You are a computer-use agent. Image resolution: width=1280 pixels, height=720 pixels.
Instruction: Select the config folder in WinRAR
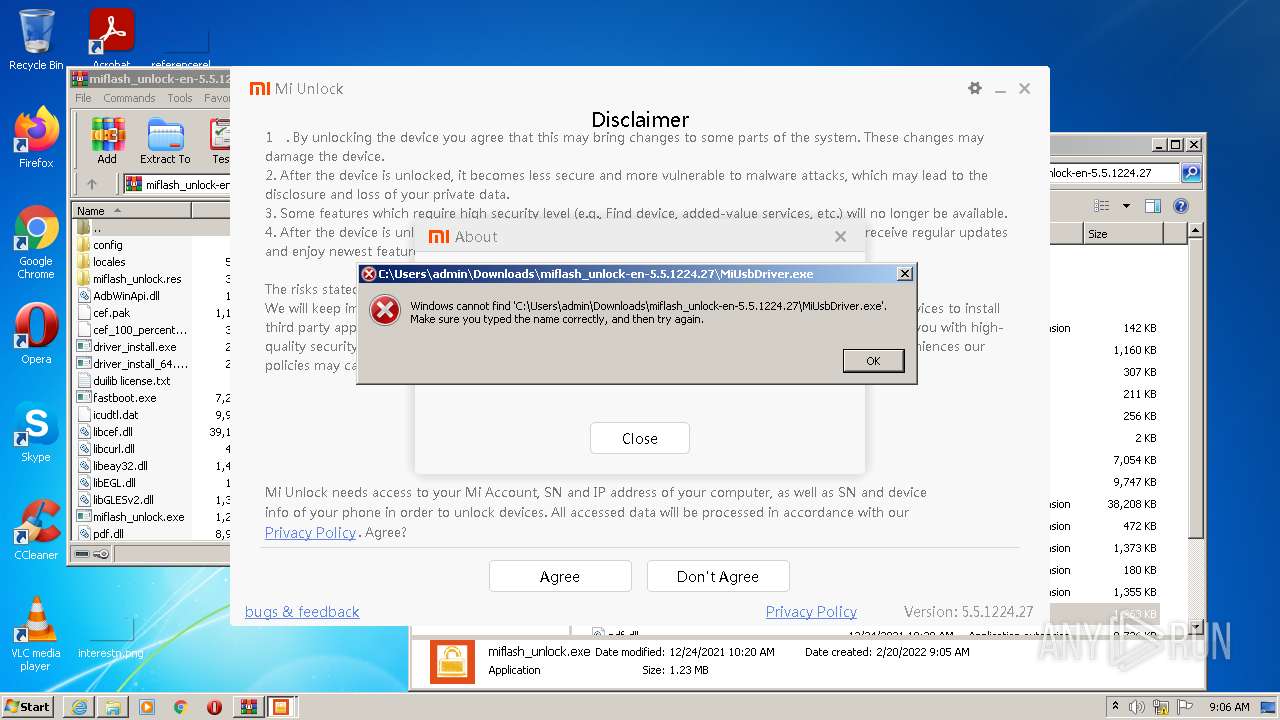click(x=108, y=245)
